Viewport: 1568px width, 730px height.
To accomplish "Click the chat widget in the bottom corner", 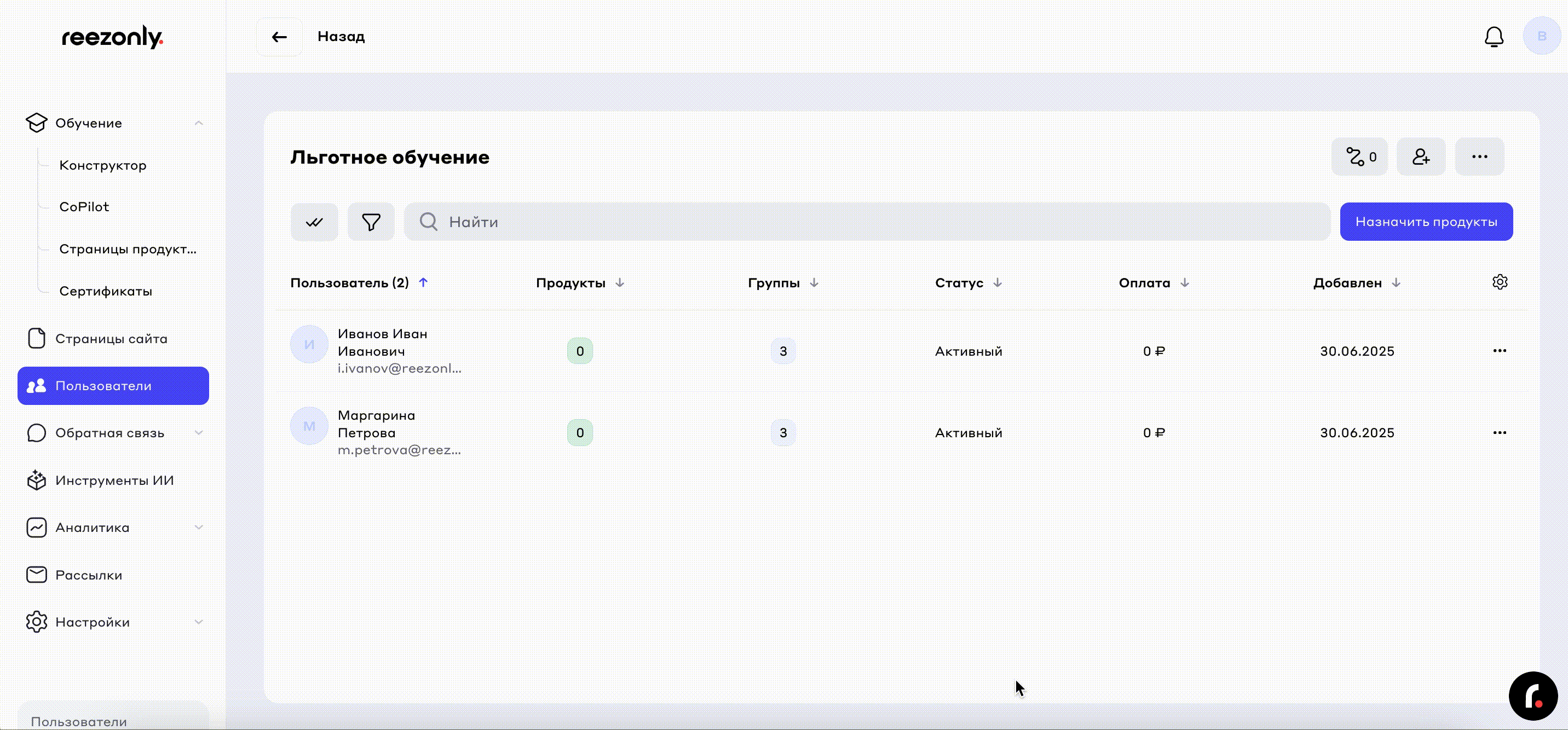I will pyautogui.click(x=1533, y=696).
